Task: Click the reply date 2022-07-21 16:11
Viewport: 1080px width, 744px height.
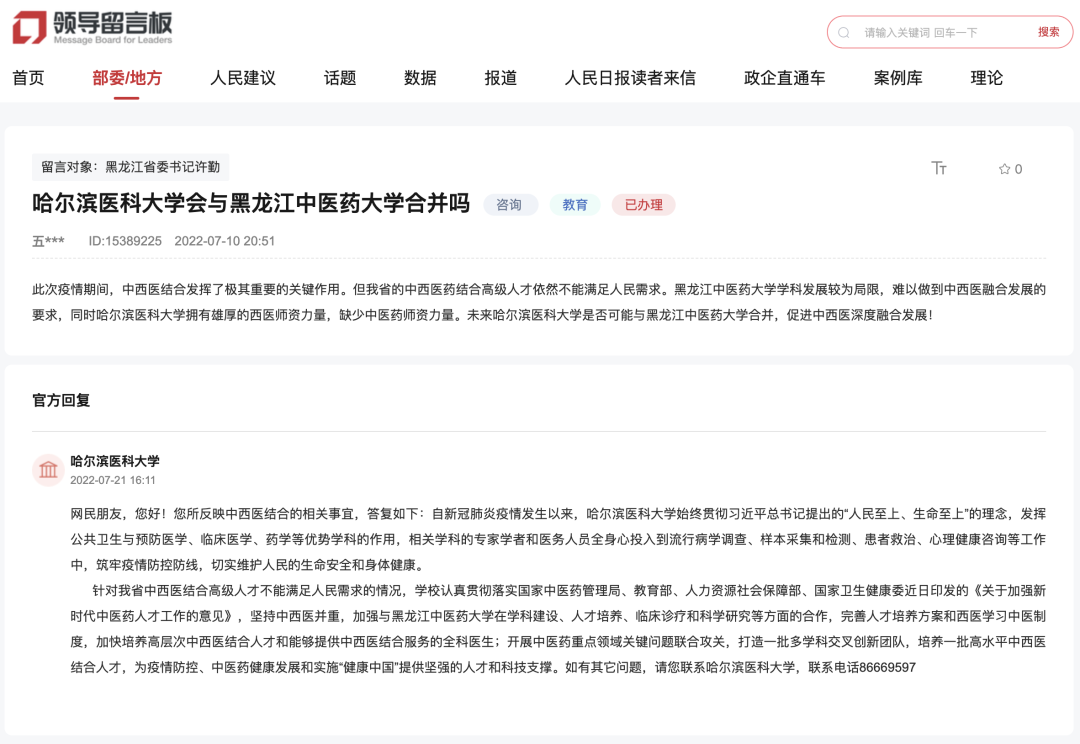Action: coord(113,480)
